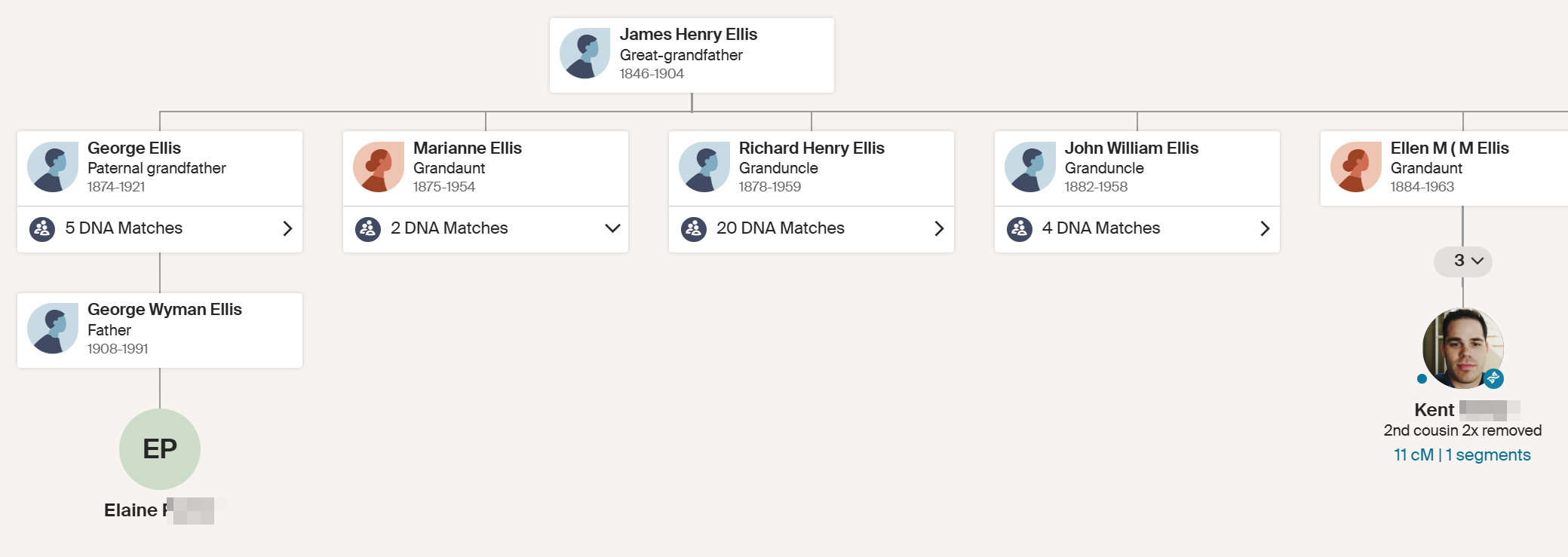Screen dimensions: 1568x557
Task: Click the blue DNA badge on Kent's photo
Action: (1493, 378)
